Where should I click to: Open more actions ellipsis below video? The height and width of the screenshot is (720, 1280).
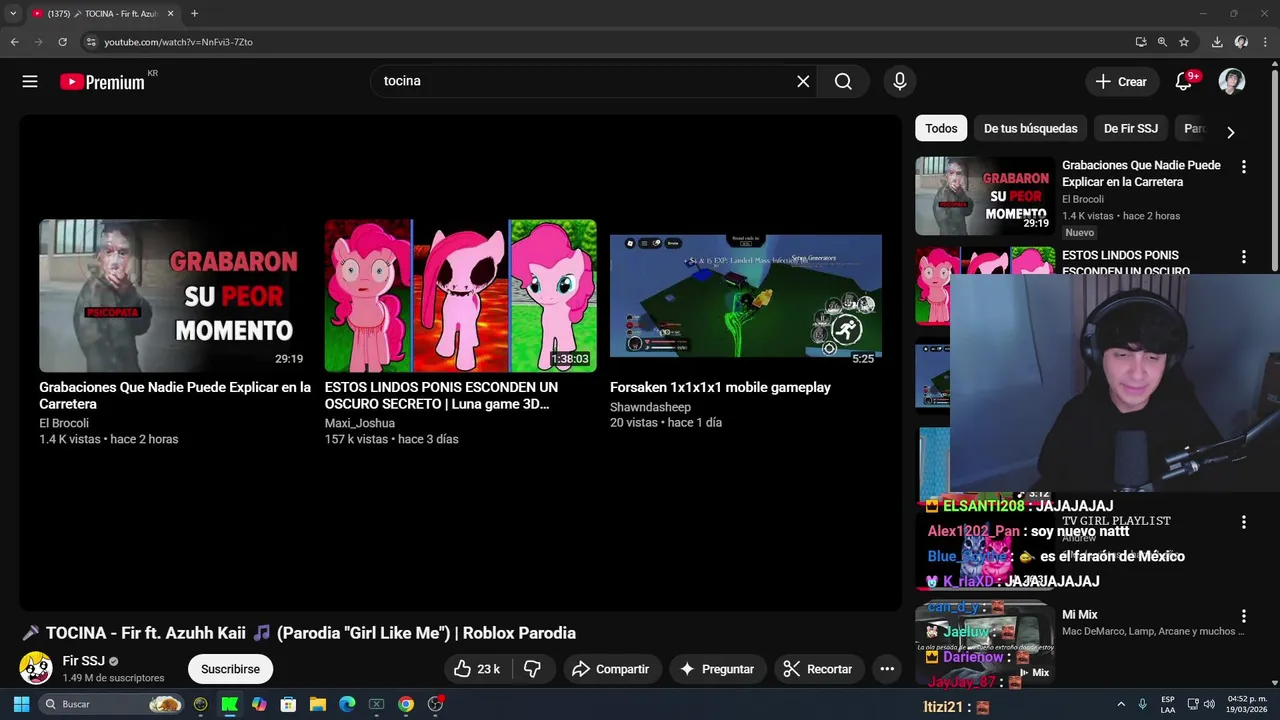tap(887, 669)
